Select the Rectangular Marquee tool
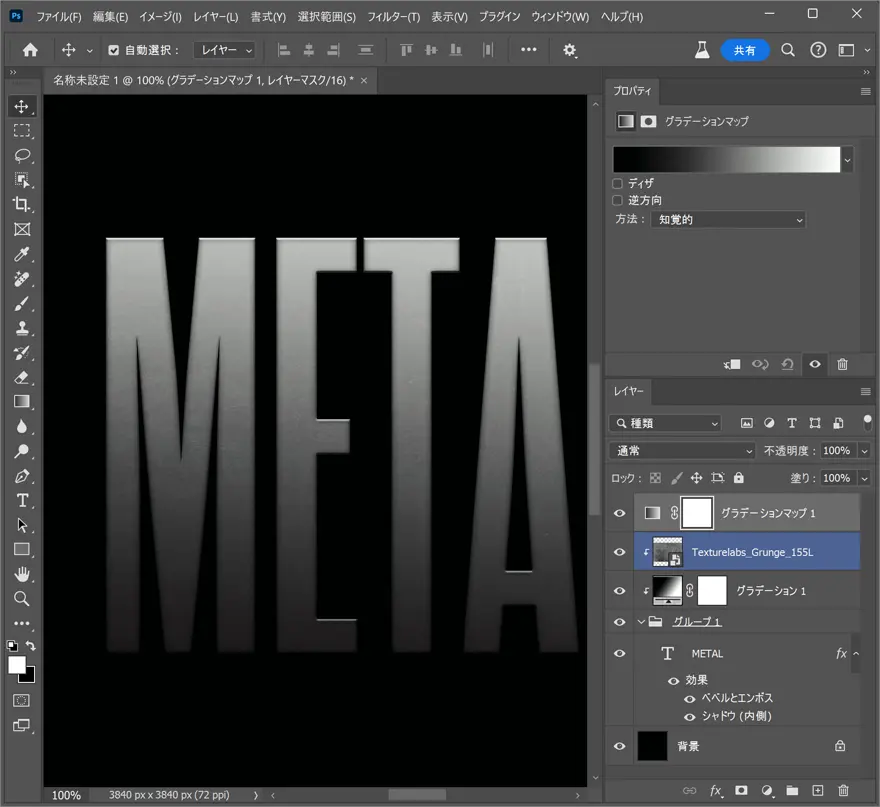Viewport: 880px width, 807px height. coord(21,131)
